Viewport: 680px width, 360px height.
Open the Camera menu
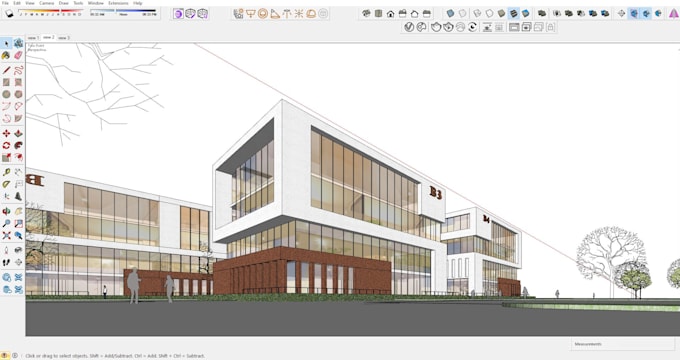tap(46, 3)
